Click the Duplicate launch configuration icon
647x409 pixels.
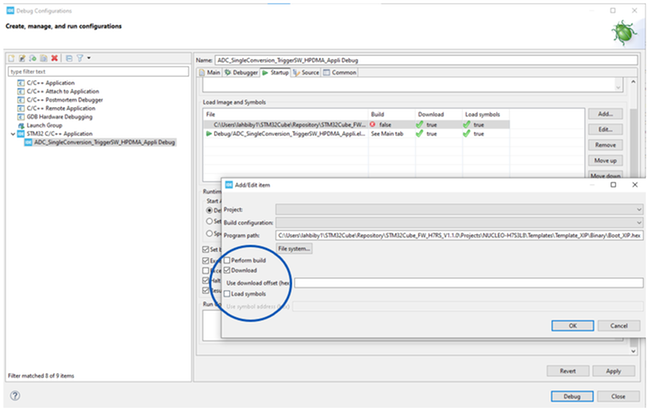[44, 58]
